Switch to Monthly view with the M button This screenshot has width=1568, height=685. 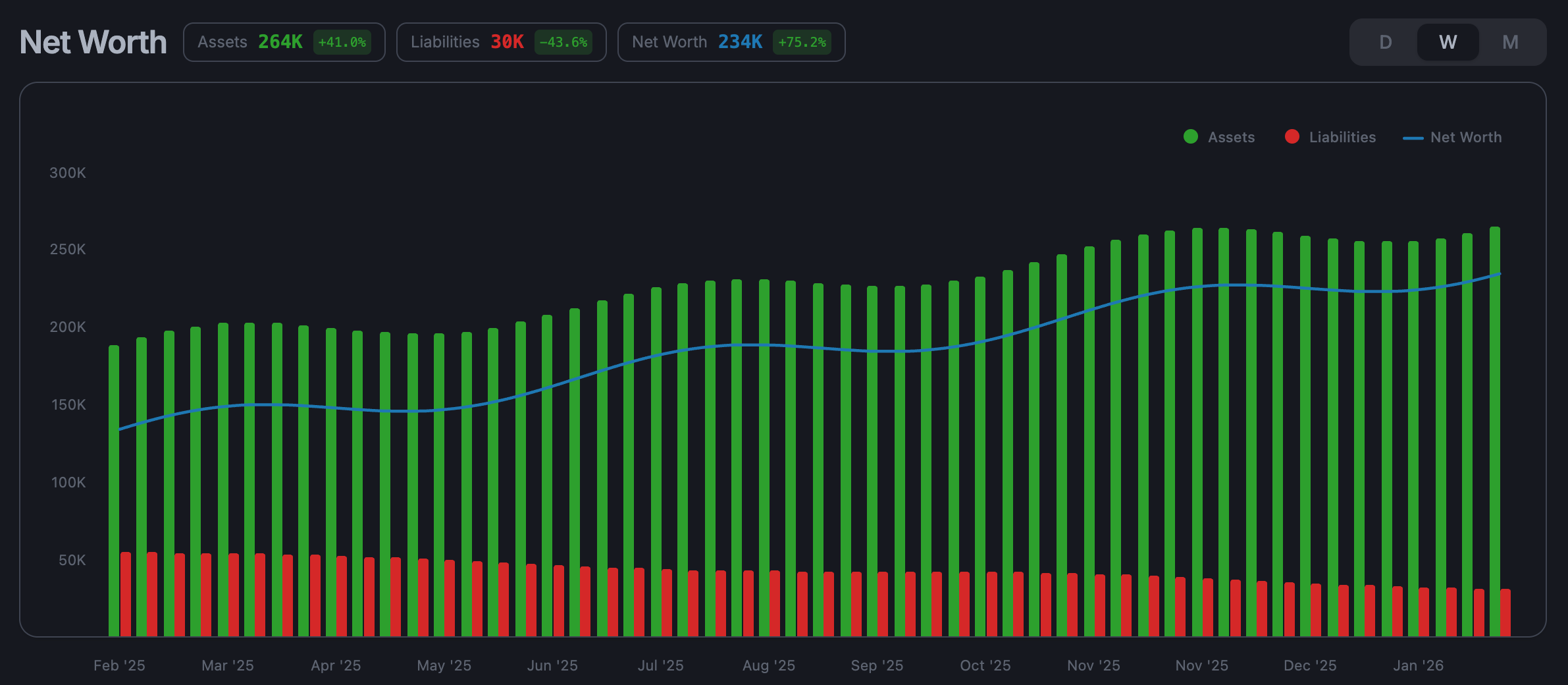tap(1510, 41)
